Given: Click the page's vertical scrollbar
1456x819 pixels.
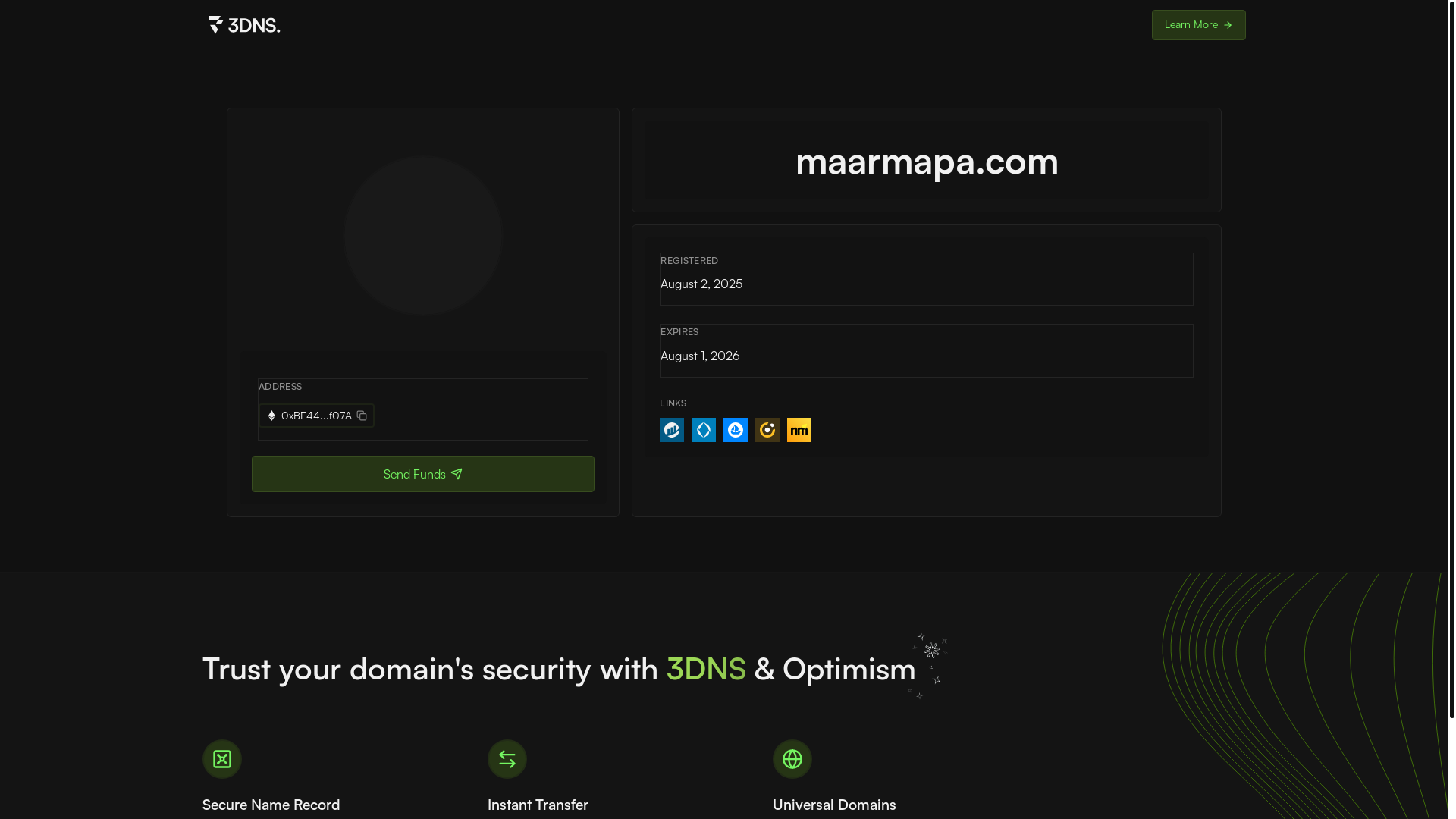Looking at the screenshot, I should [x=1451, y=358].
